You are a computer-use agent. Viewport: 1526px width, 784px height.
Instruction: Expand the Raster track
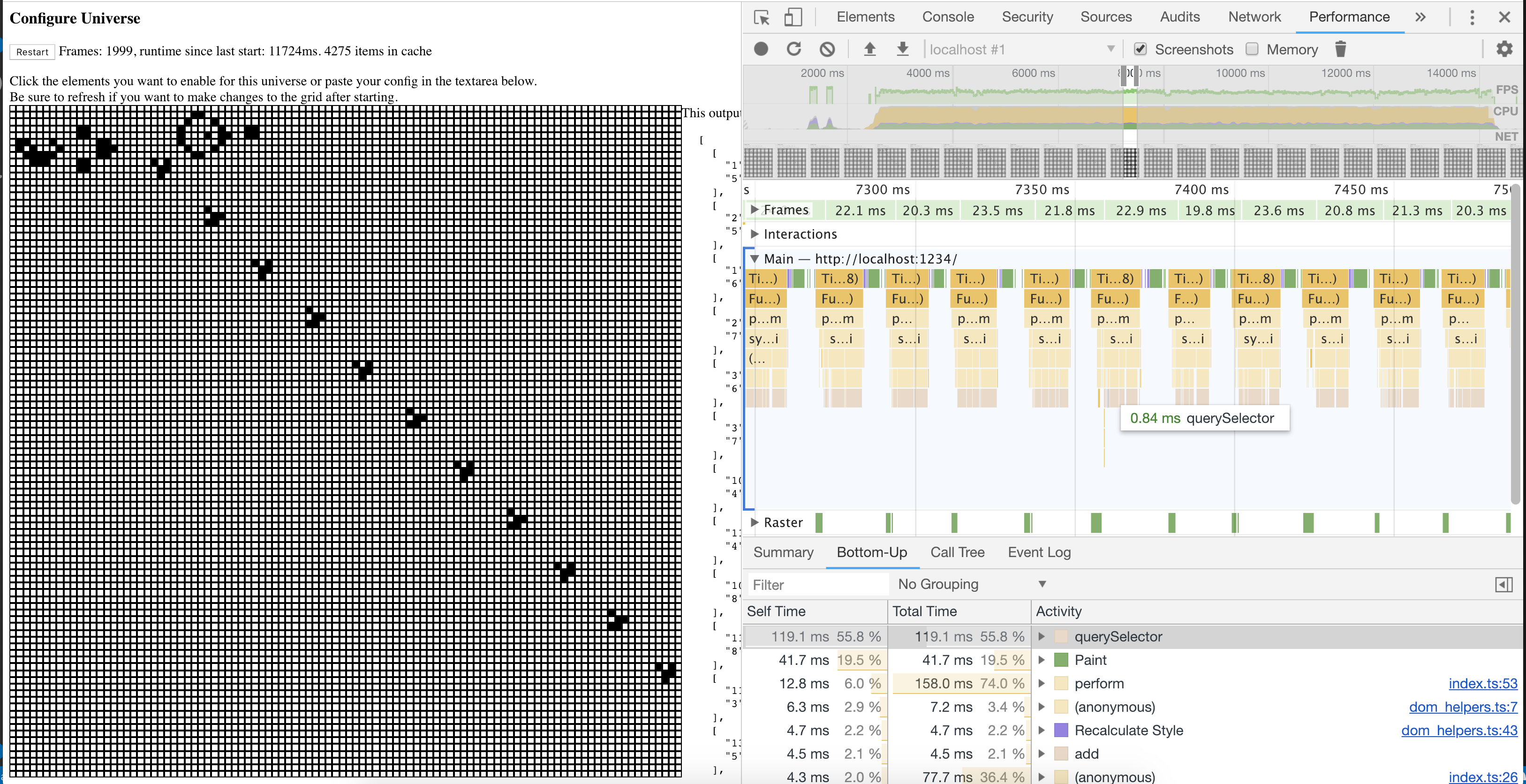[x=755, y=522]
